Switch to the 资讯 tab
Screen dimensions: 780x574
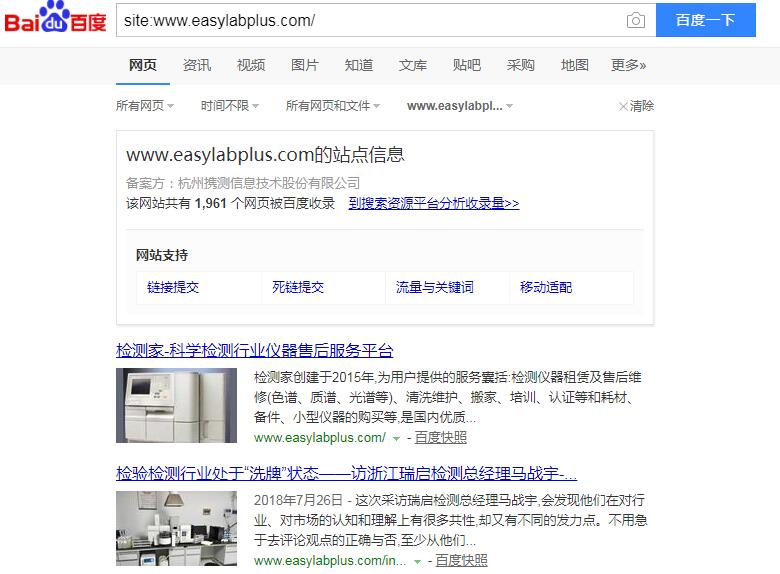[x=197, y=65]
